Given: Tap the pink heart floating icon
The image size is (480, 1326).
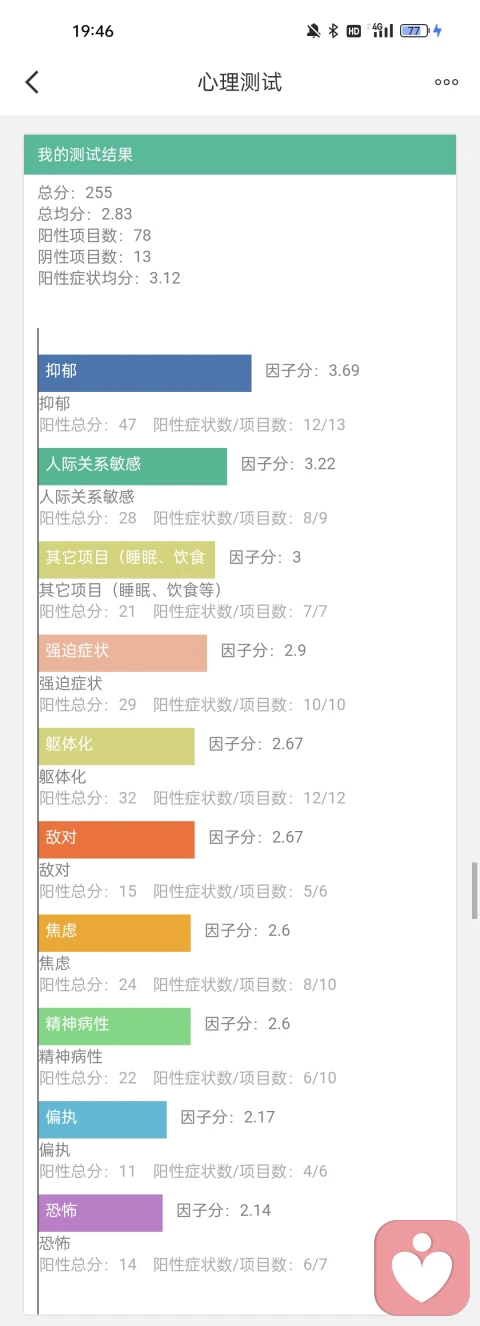Looking at the screenshot, I should tap(422, 1267).
